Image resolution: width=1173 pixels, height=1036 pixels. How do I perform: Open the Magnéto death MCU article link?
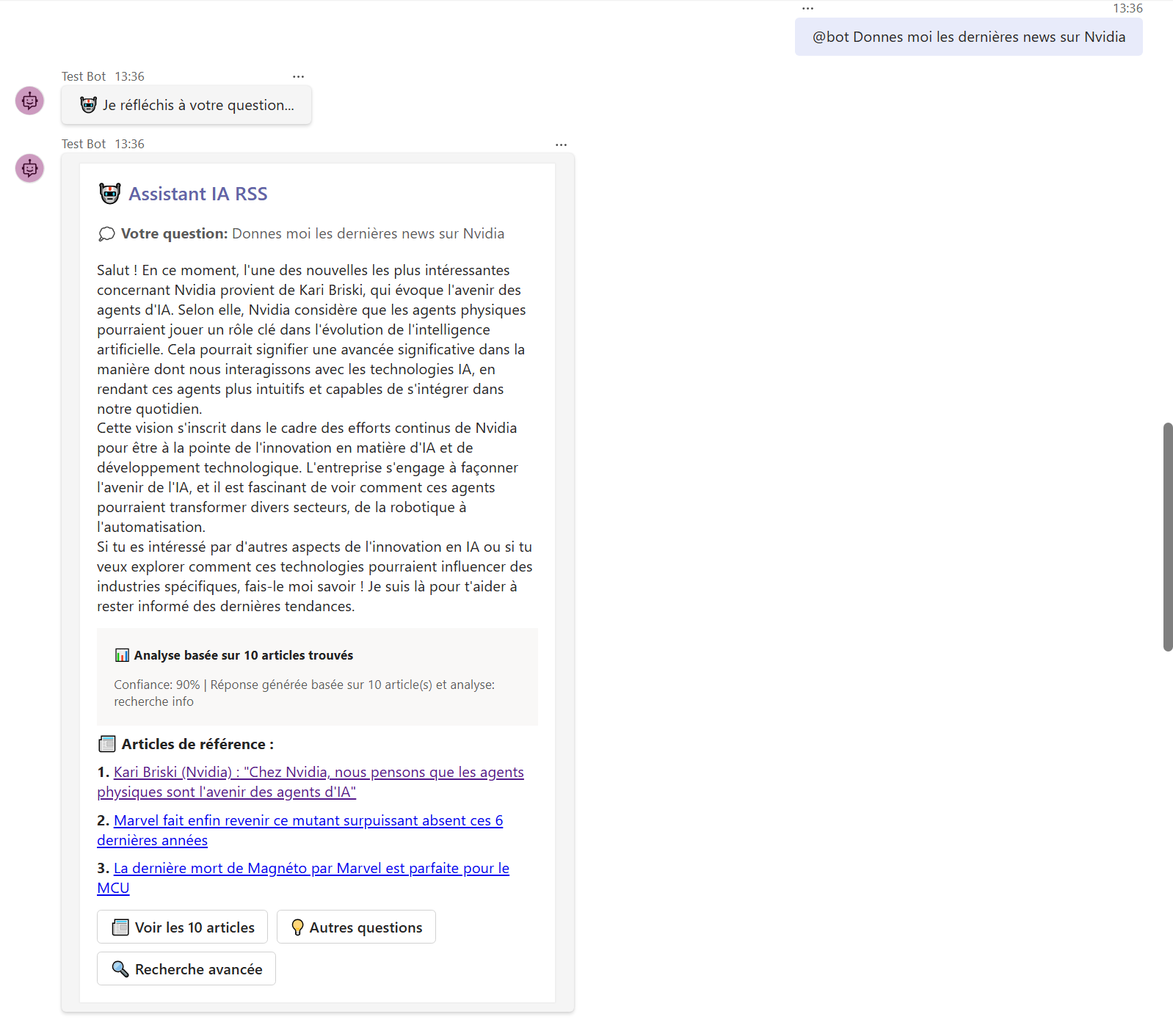(303, 878)
